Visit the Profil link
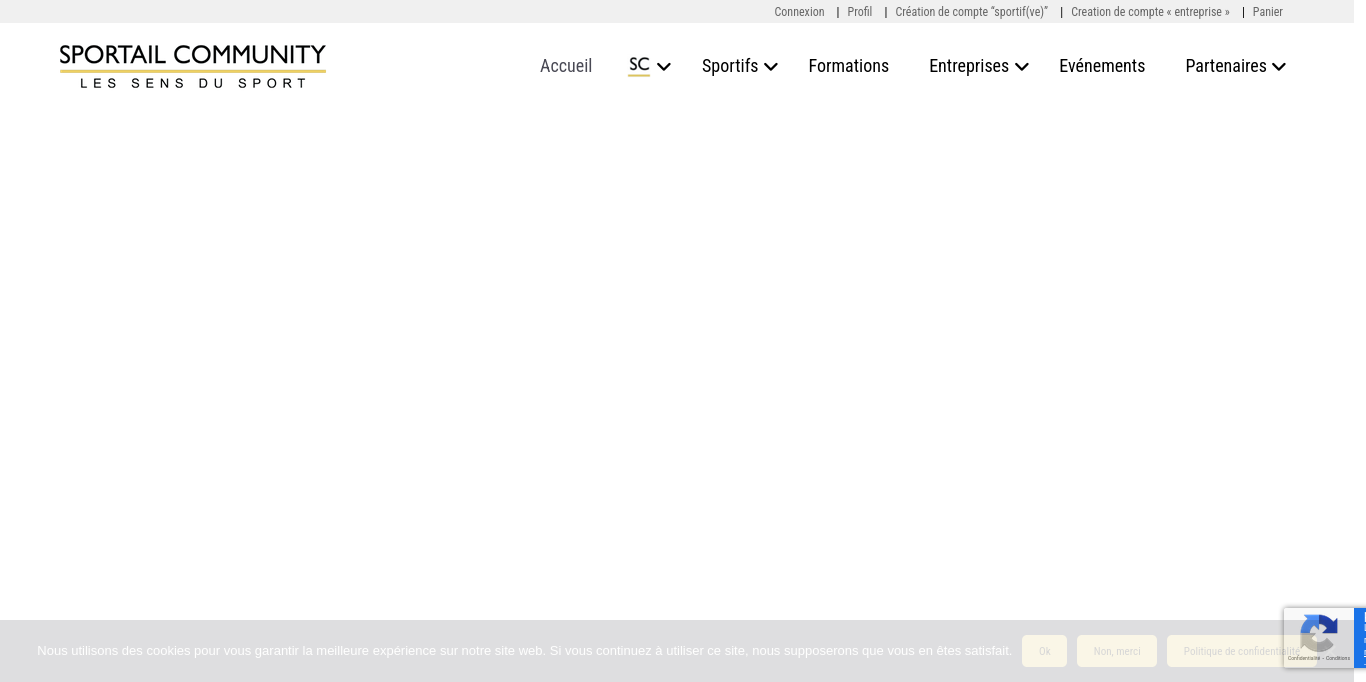The width and height of the screenshot is (1366, 682). 859,12
